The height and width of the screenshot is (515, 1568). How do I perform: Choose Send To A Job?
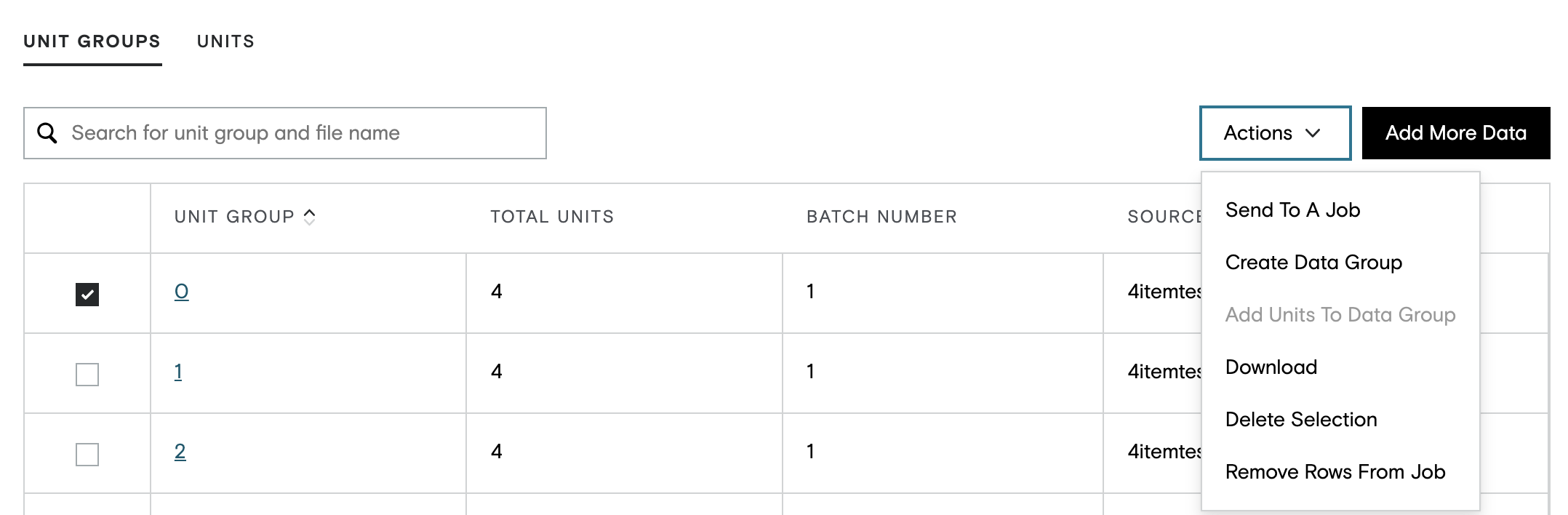pos(1292,210)
